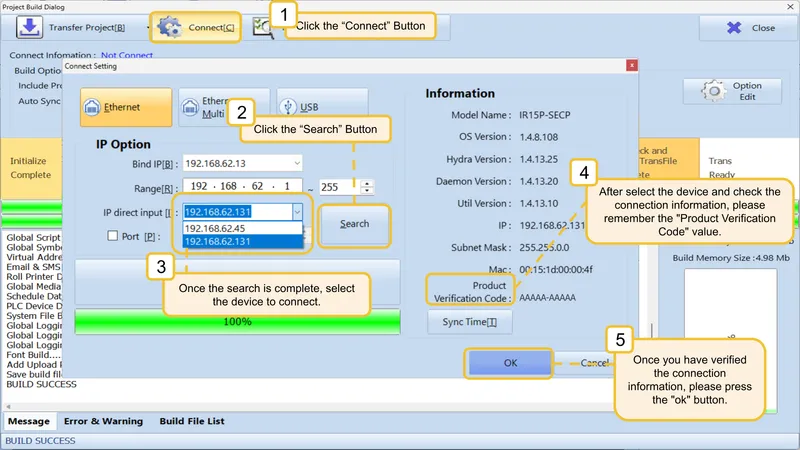
Task: Open the Error & Warning tab
Action: pos(103,421)
